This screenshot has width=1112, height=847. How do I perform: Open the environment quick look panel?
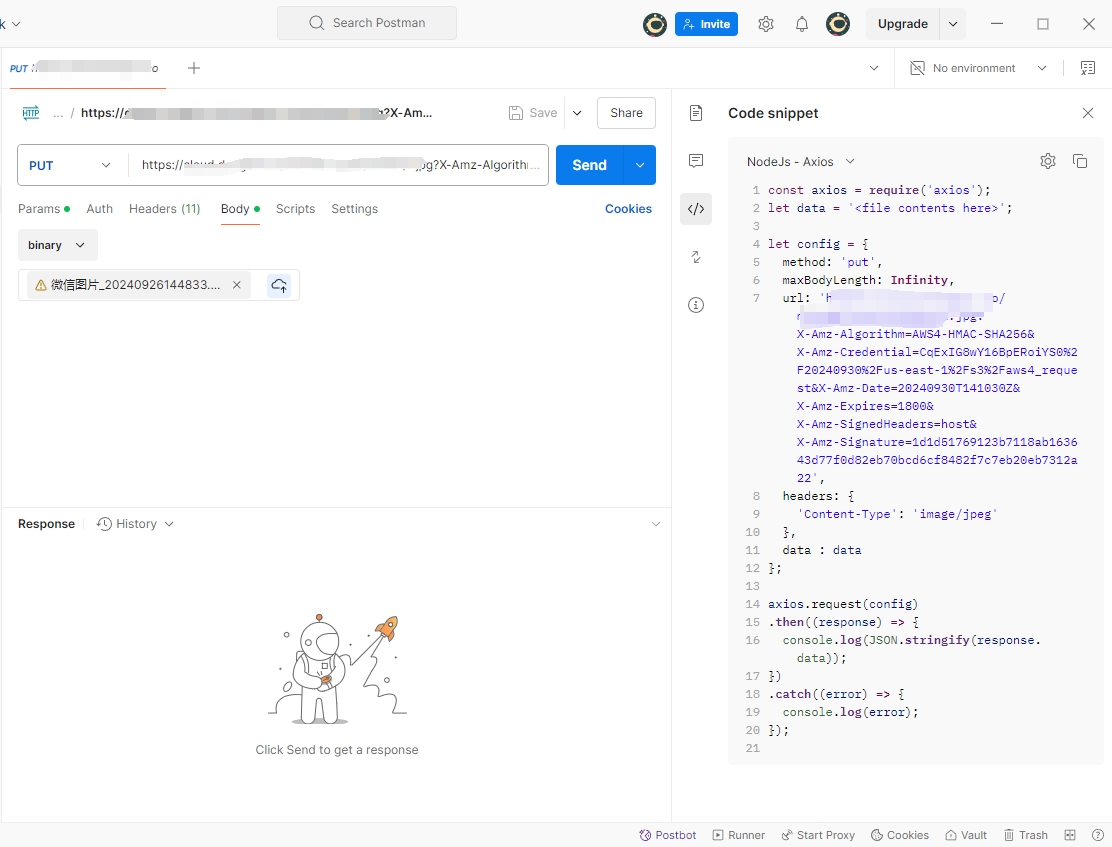coord(1087,68)
